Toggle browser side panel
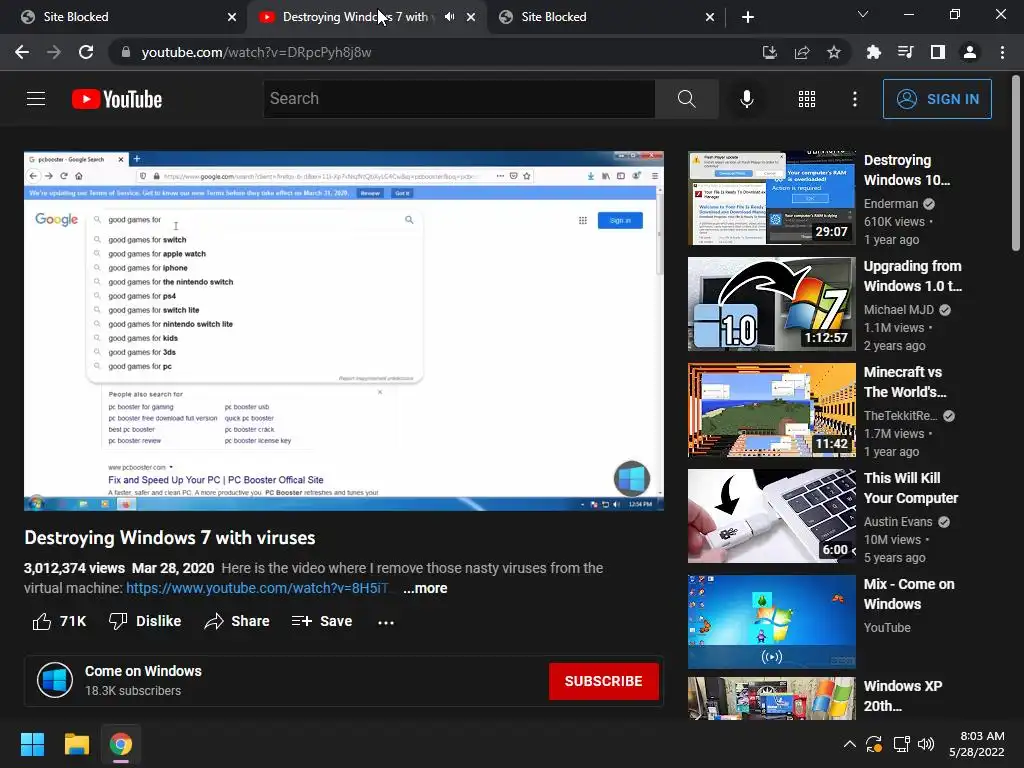 click(x=938, y=52)
